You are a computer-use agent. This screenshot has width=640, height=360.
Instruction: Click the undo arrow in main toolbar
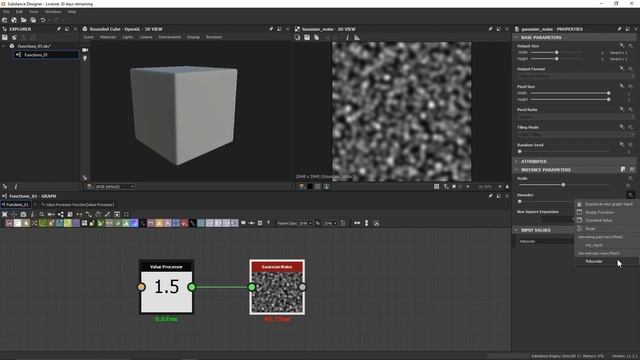[43, 20]
